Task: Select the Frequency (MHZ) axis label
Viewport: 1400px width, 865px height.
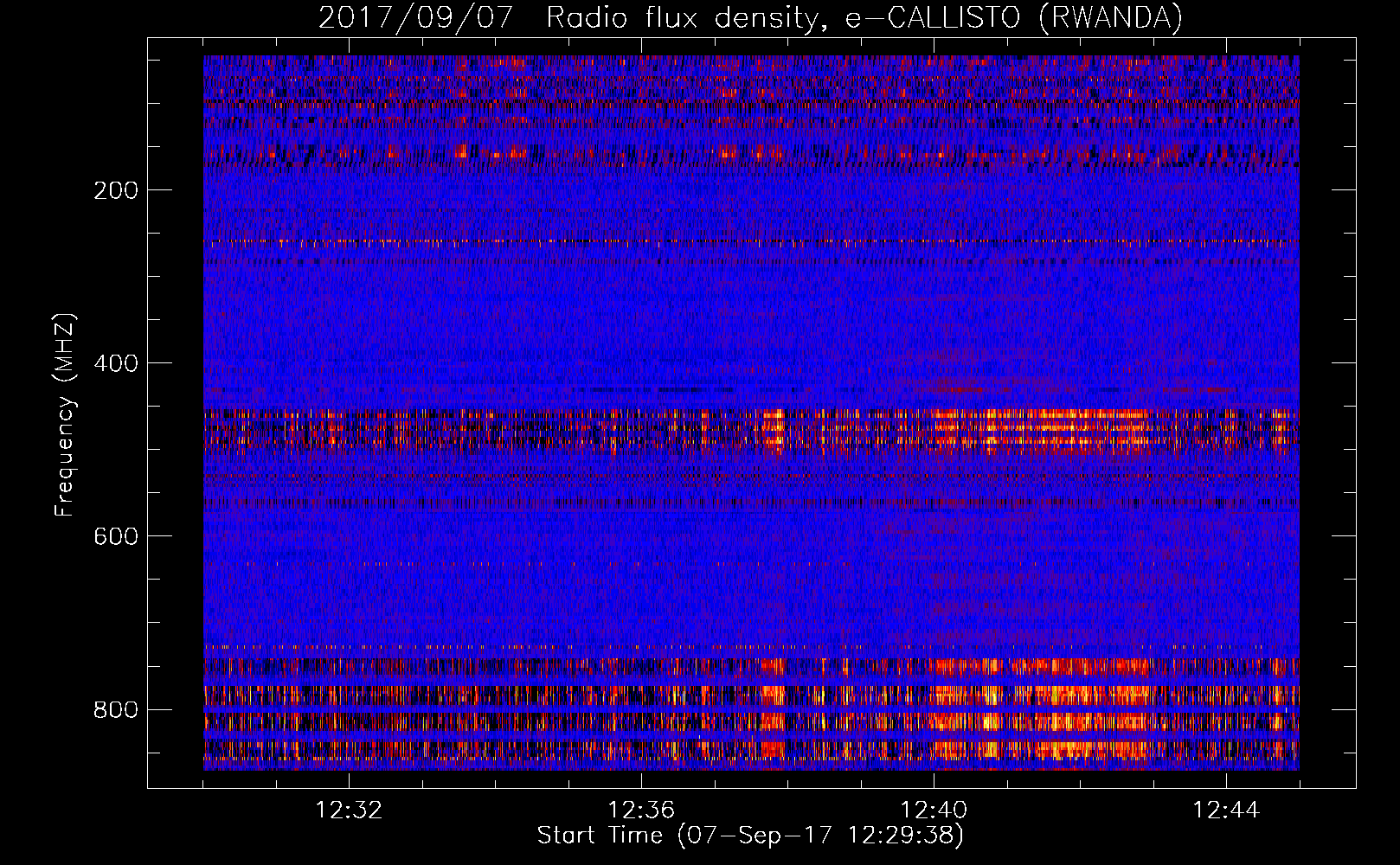Action: click(x=65, y=415)
